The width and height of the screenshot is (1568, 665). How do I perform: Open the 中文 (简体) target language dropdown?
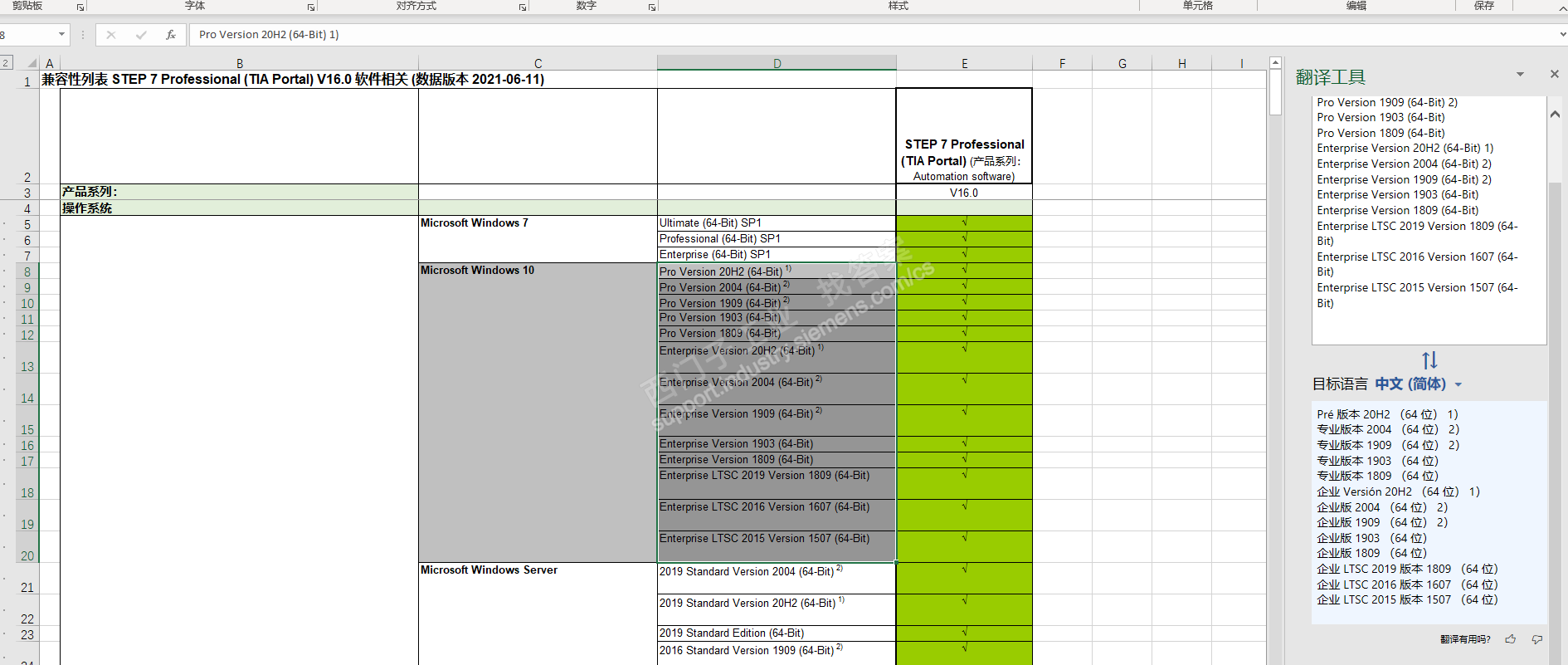pos(1419,384)
